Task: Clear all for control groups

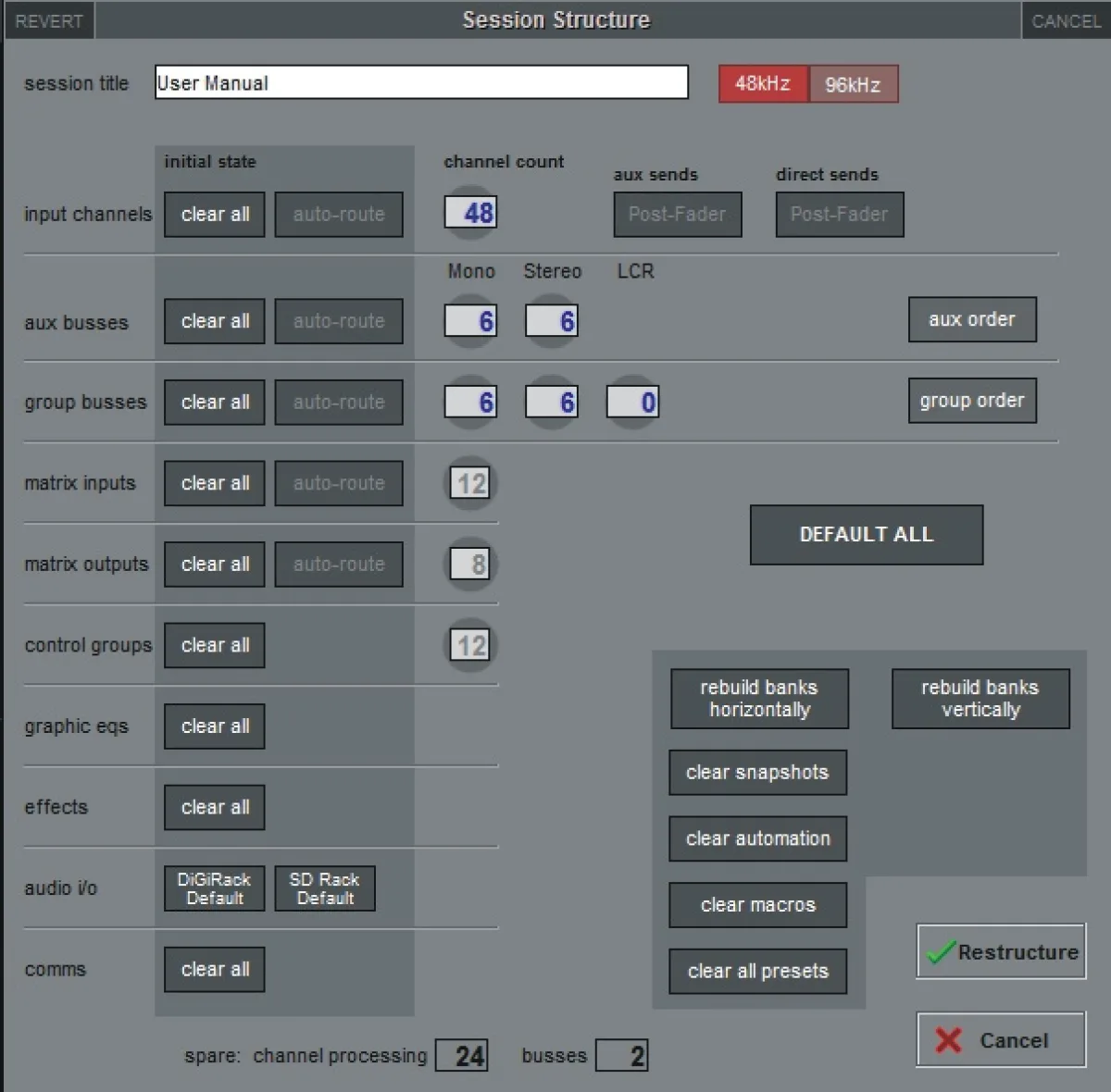Action: tap(215, 645)
